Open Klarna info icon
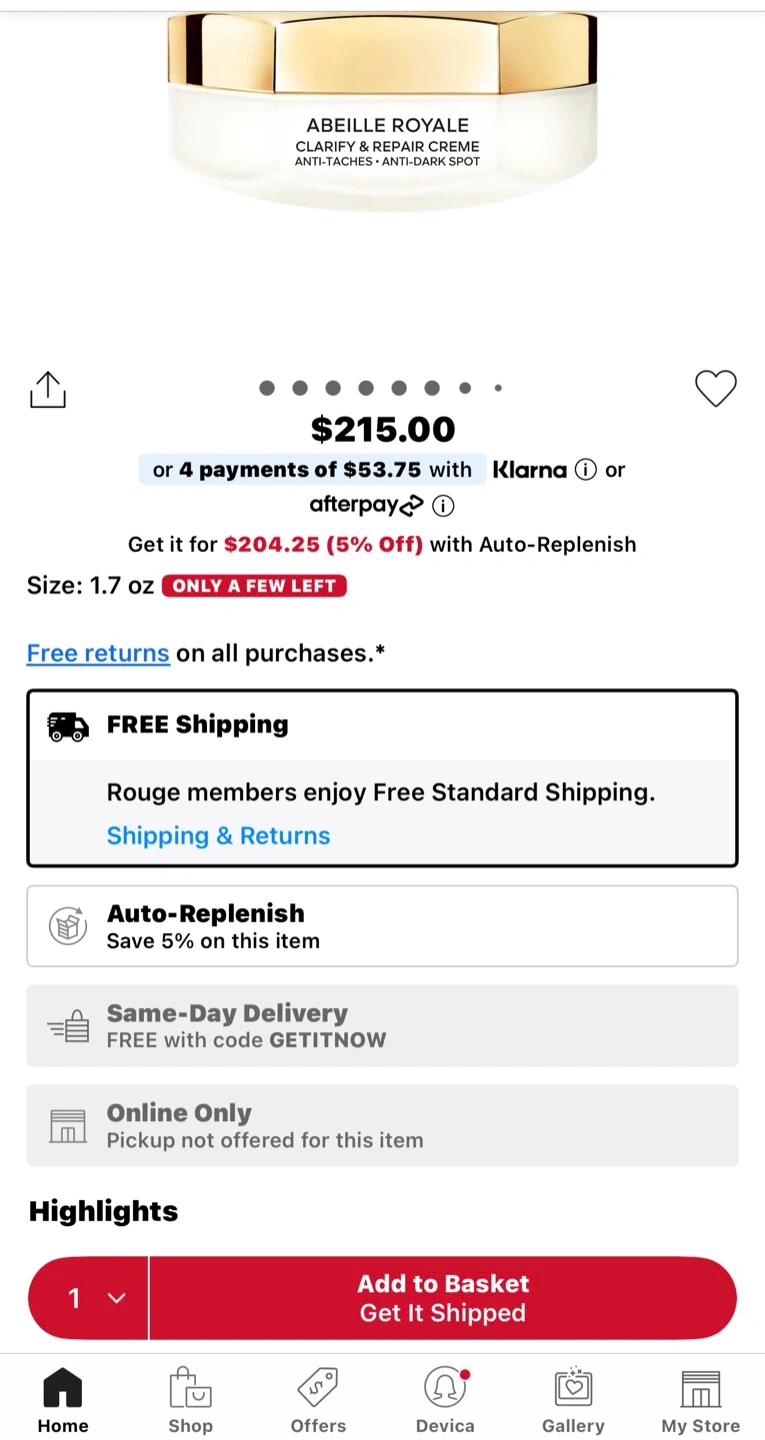765x1440 pixels. click(x=586, y=470)
